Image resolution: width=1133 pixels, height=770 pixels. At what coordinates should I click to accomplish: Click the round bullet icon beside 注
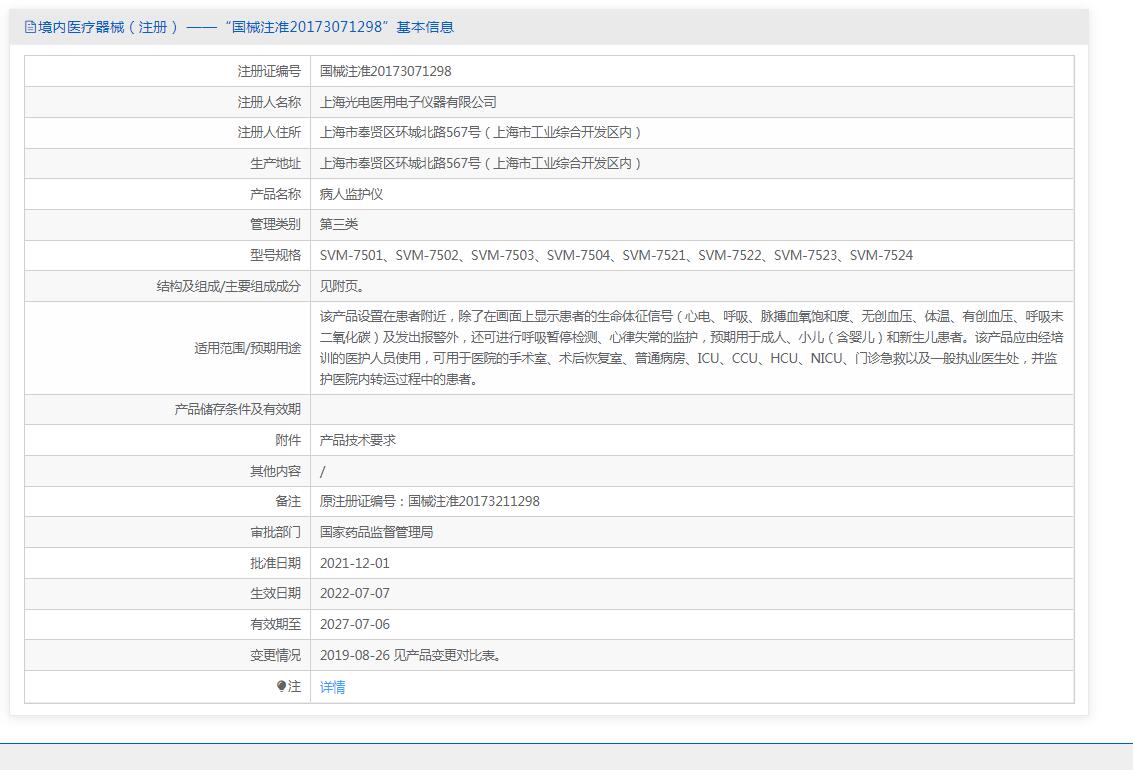(282, 686)
